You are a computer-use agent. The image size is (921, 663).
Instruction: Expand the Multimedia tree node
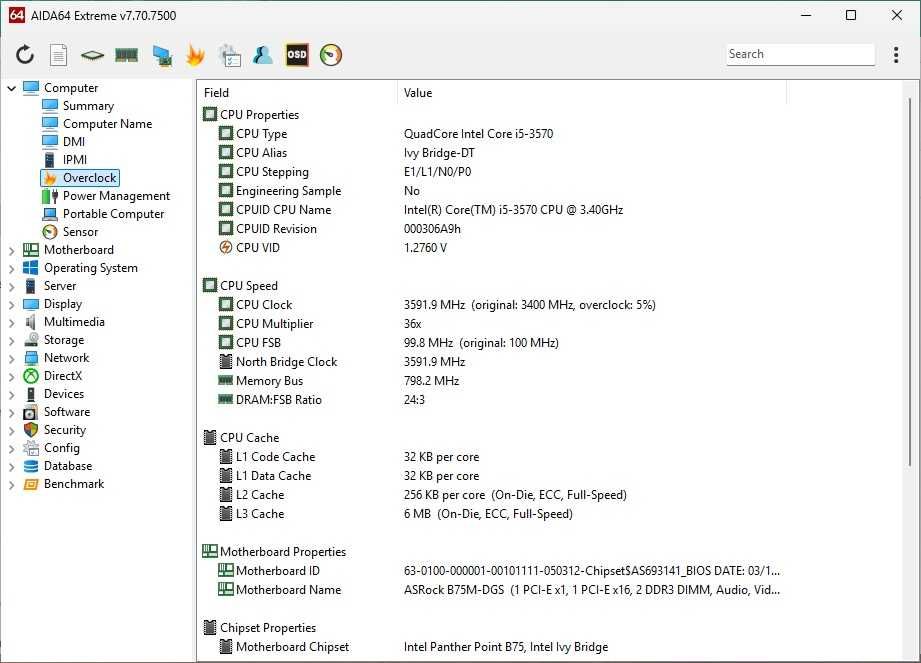[11, 323]
